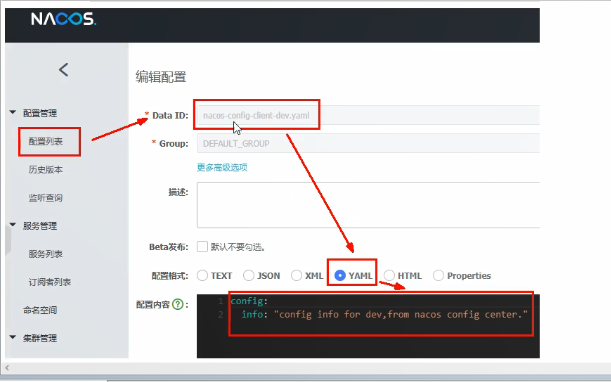
Task: Collapse the sidebar with the back chevron
Action: tap(64, 70)
